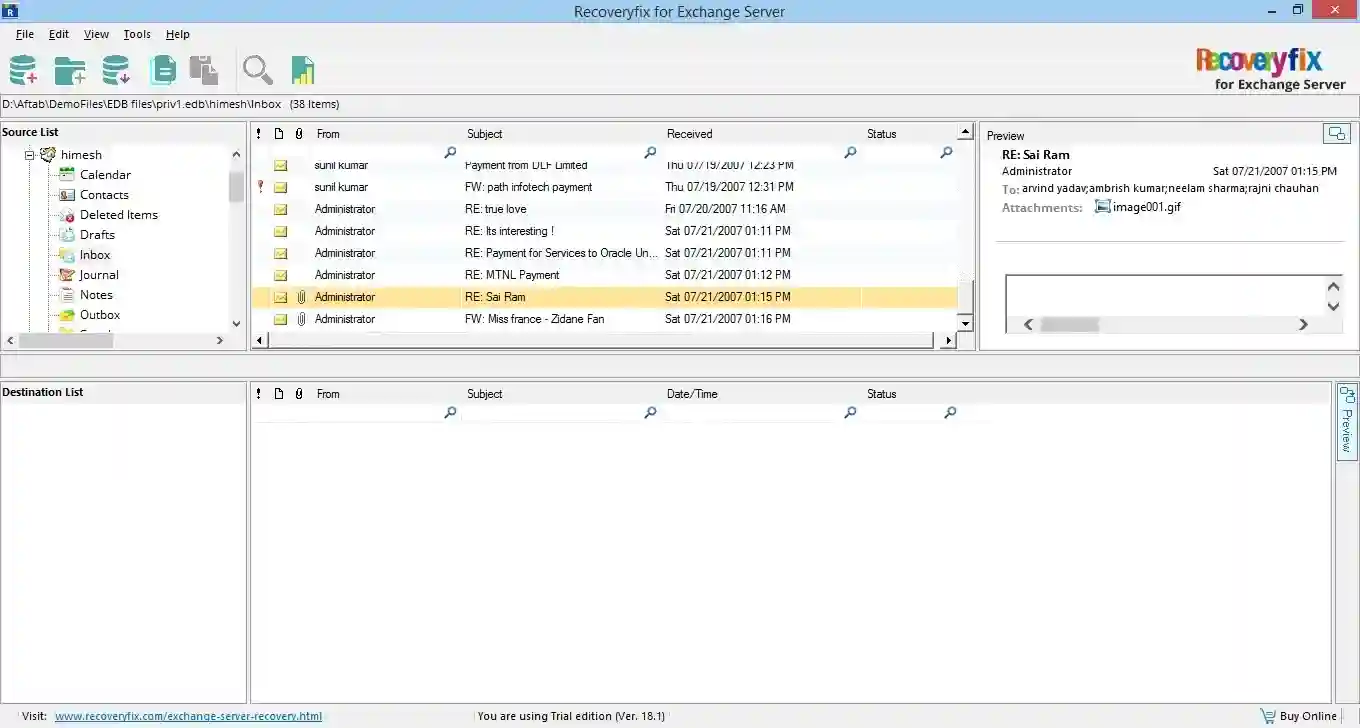The image size is (1360, 728).
Task: Open the View menu
Action: pyautogui.click(x=96, y=34)
